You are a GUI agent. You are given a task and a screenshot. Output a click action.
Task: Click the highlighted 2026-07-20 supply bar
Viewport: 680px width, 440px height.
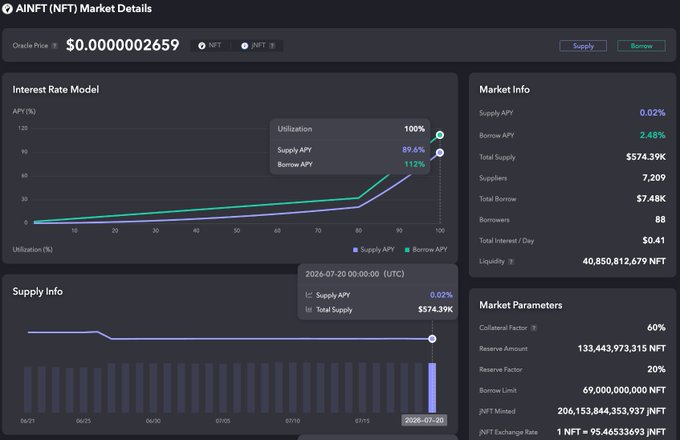pyautogui.click(x=432, y=388)
